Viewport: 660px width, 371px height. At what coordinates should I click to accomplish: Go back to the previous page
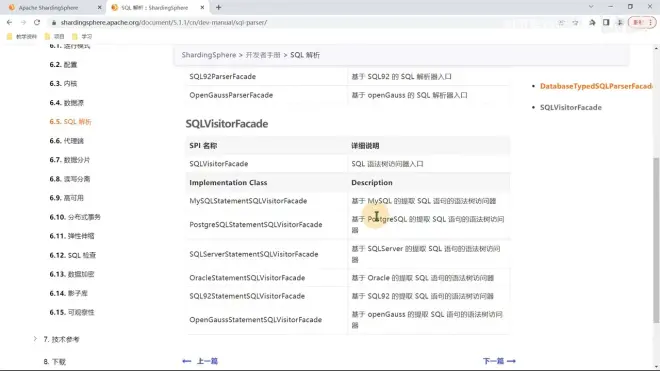click(9, 22)
